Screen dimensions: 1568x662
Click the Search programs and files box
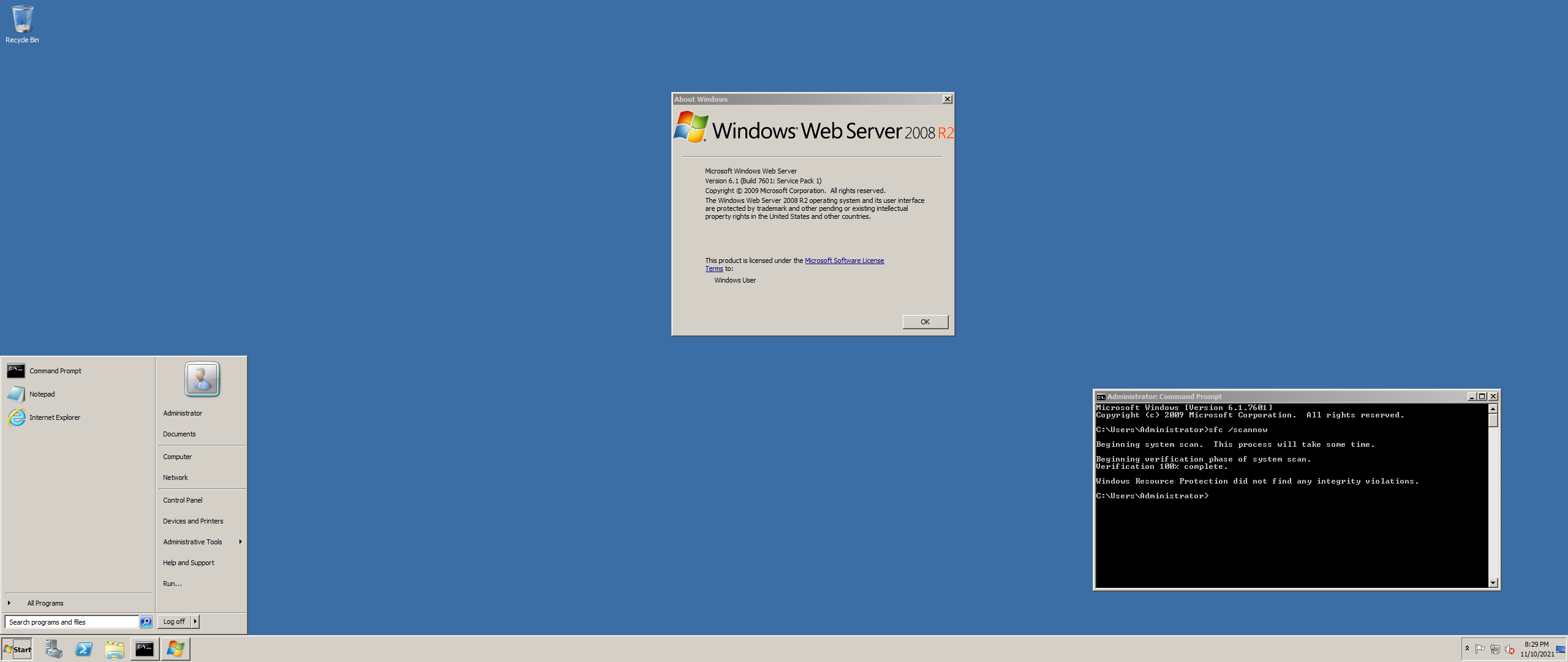(x=72, y=622)
